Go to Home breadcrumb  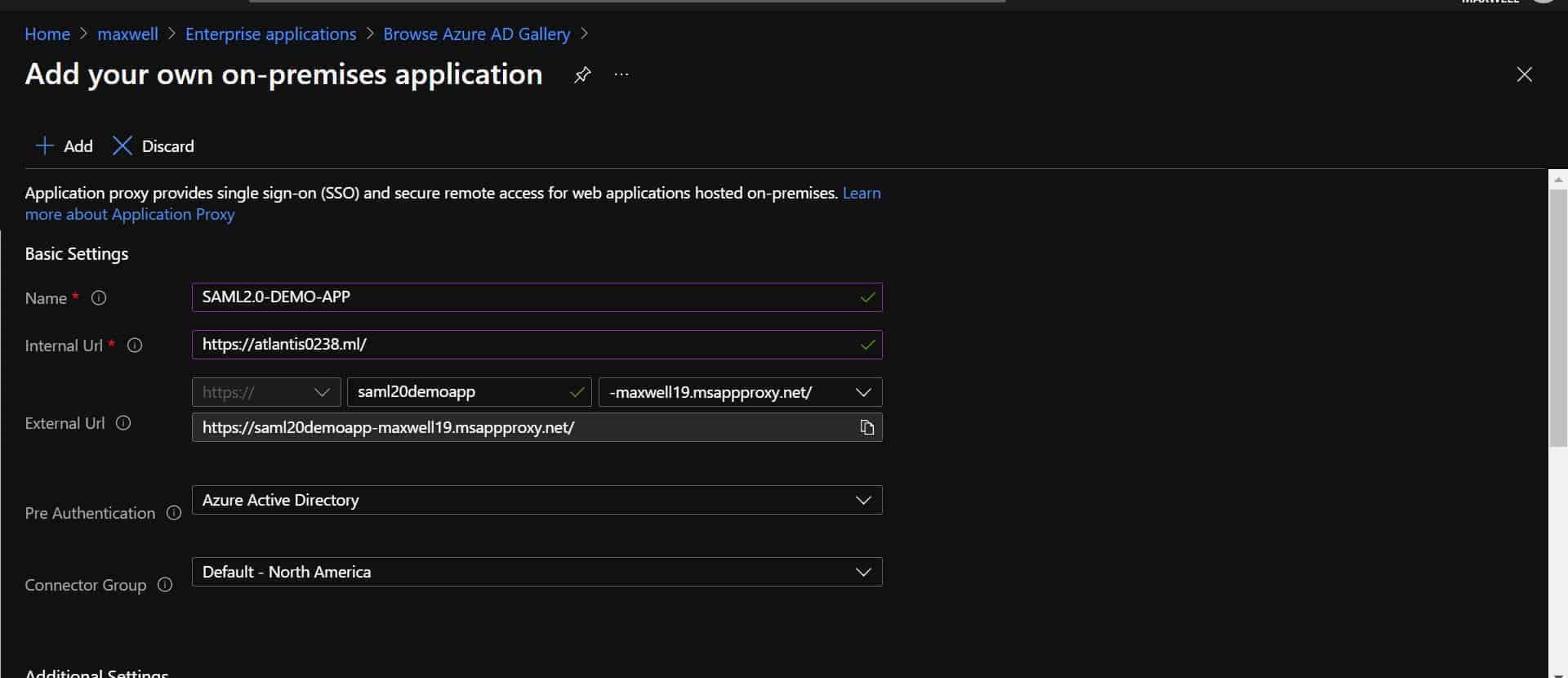pos(47,34)
